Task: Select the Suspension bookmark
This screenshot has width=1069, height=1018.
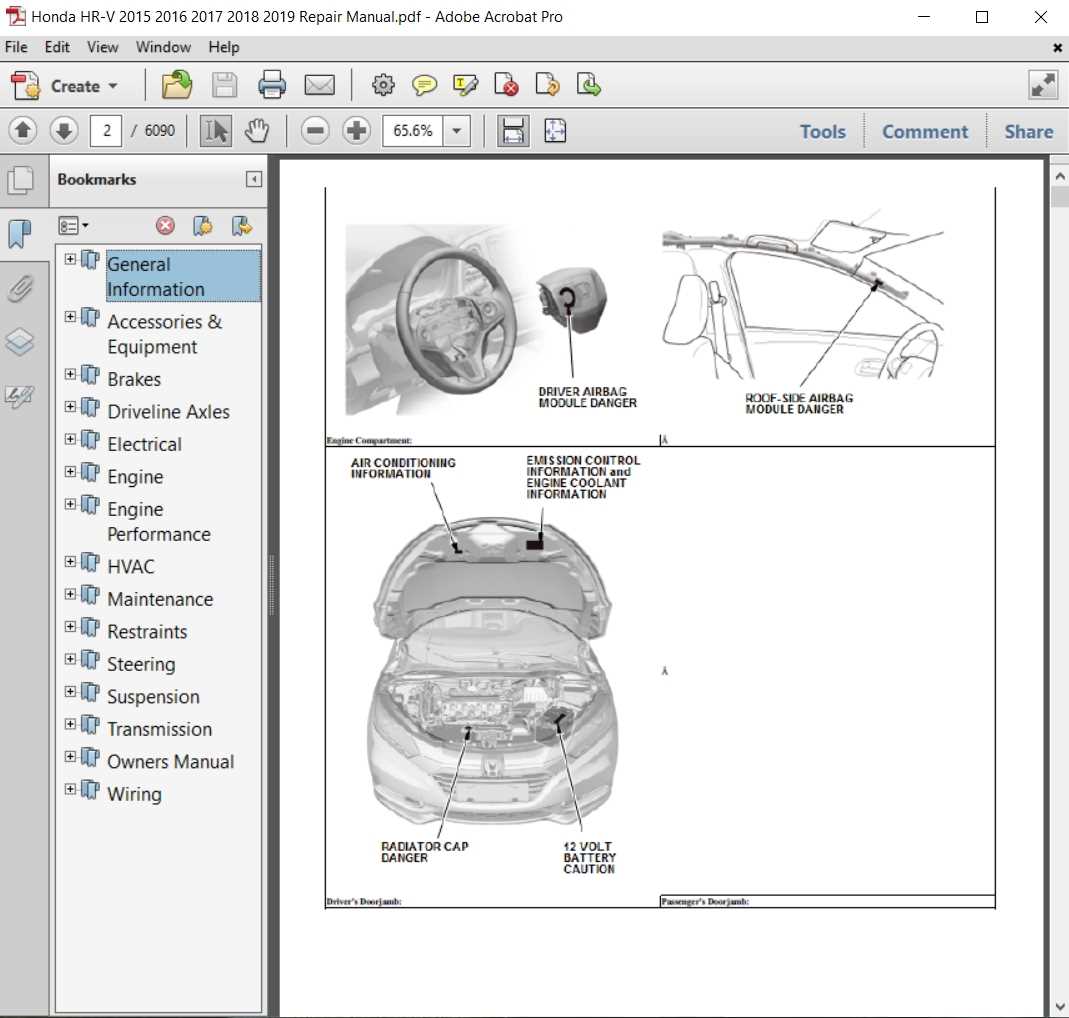Action: point(153,696)
